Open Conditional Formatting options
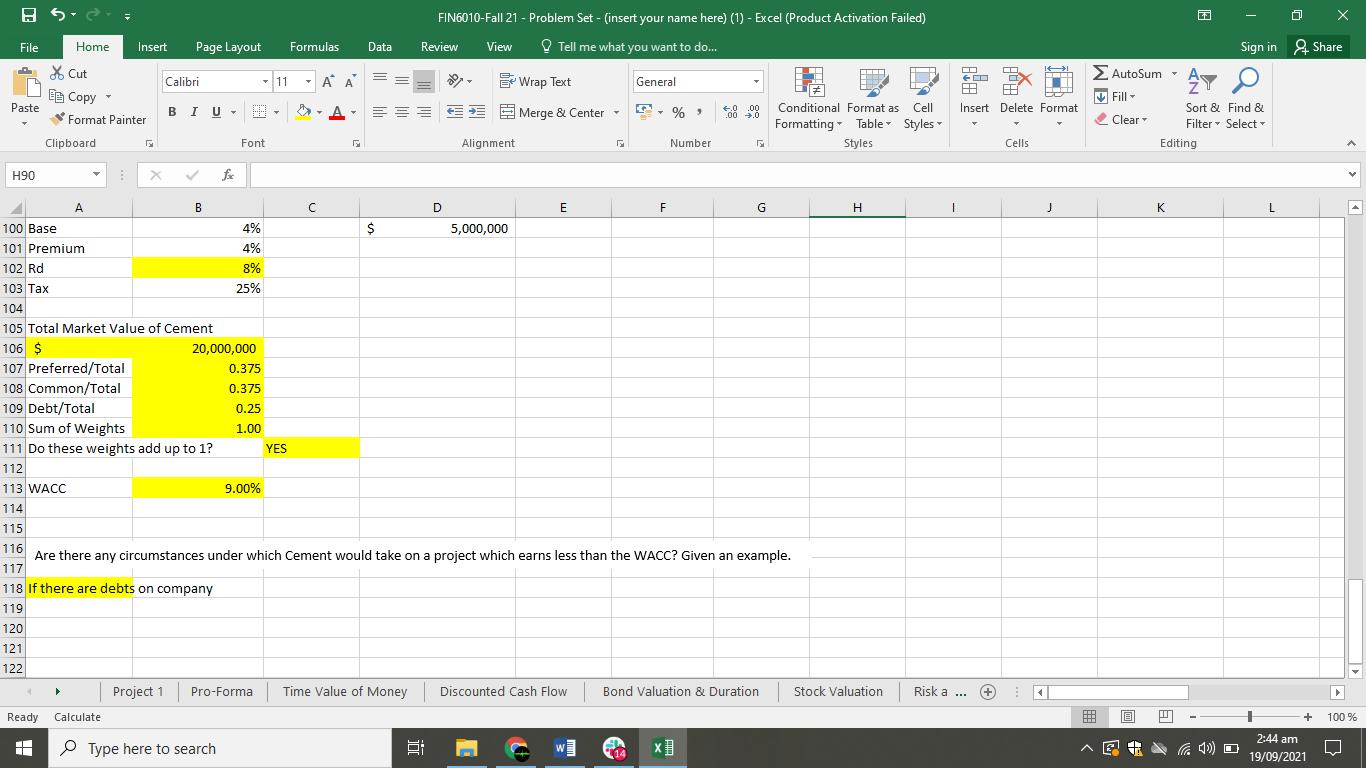 click(807, 100)
